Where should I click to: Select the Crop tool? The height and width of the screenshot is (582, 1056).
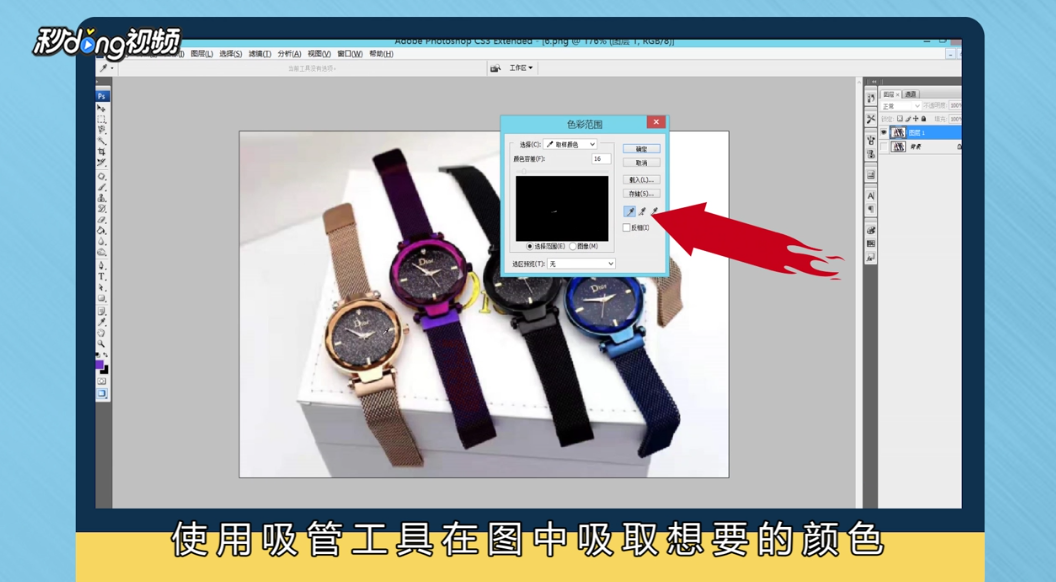coord(102,153)
